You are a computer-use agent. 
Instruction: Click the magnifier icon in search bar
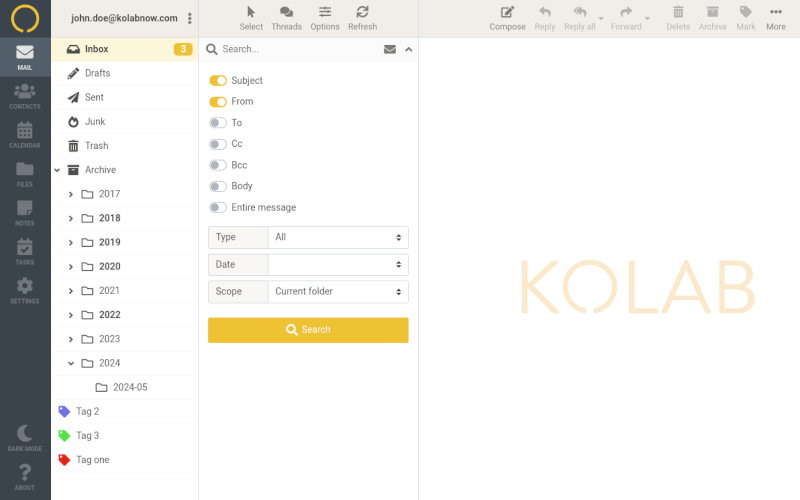pos(211,49)
